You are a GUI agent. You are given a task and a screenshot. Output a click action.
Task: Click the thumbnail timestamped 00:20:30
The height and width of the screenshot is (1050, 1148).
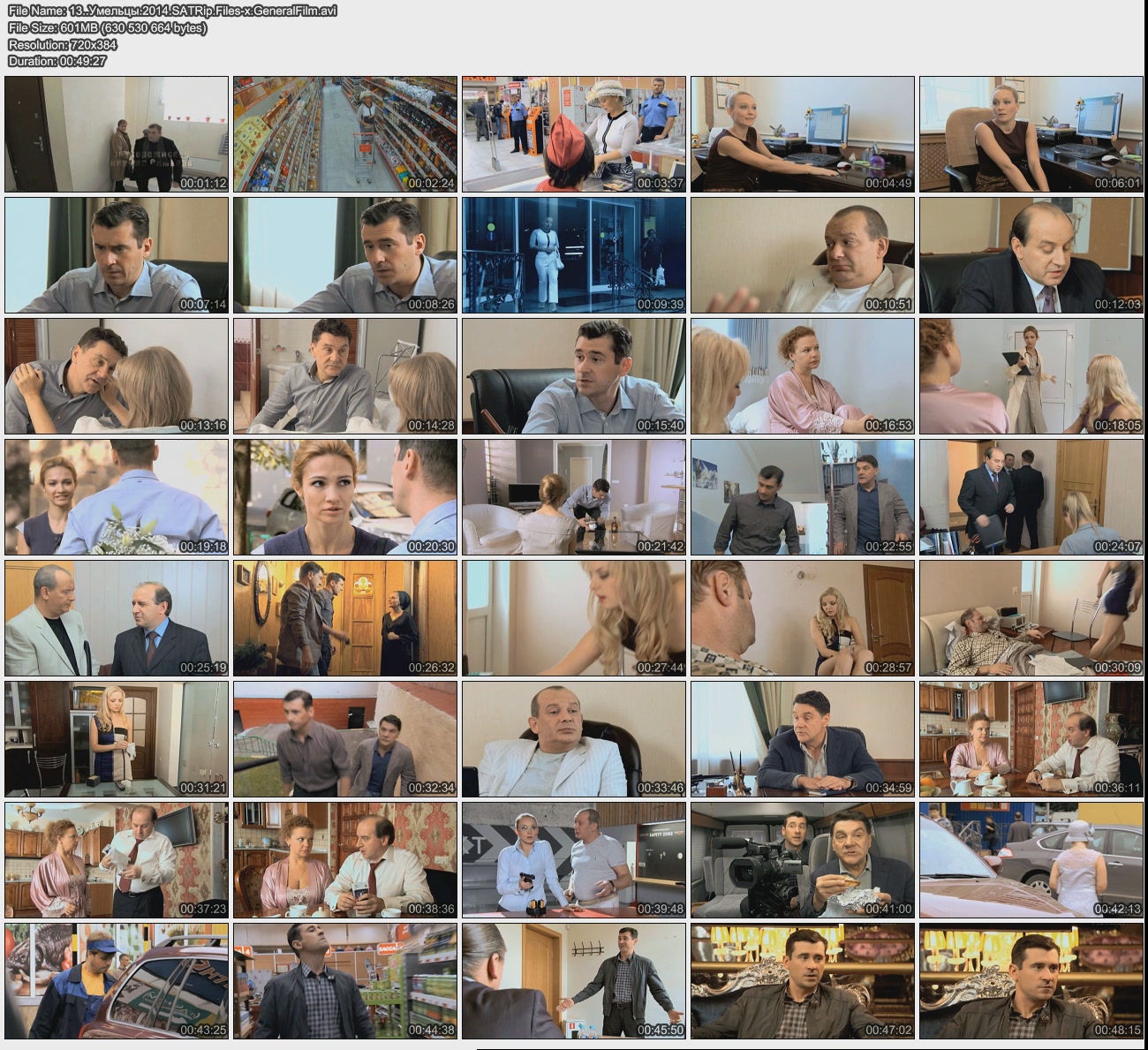[345, 497]
